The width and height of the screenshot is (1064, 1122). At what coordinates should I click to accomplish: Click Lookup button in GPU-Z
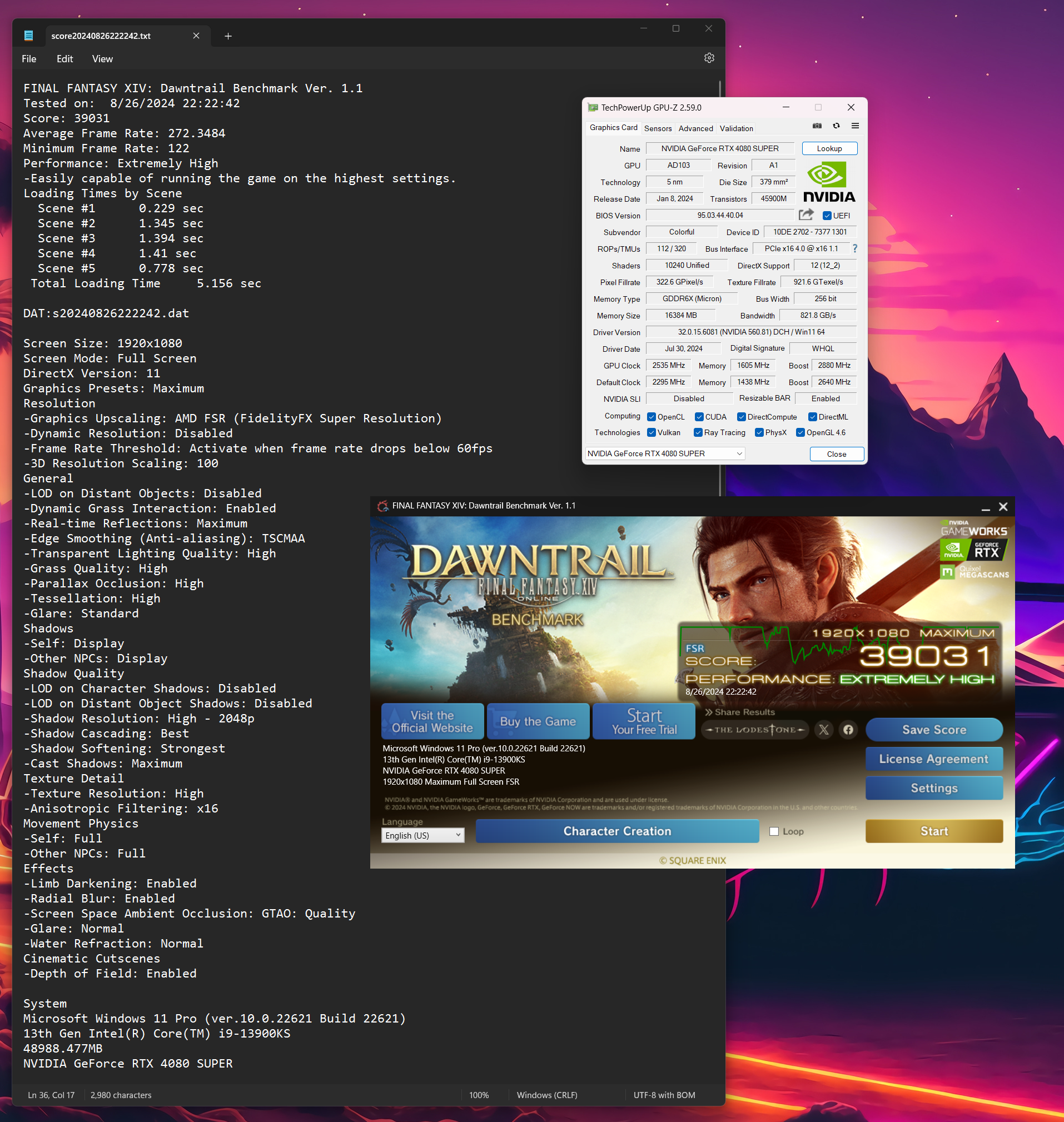829,148
